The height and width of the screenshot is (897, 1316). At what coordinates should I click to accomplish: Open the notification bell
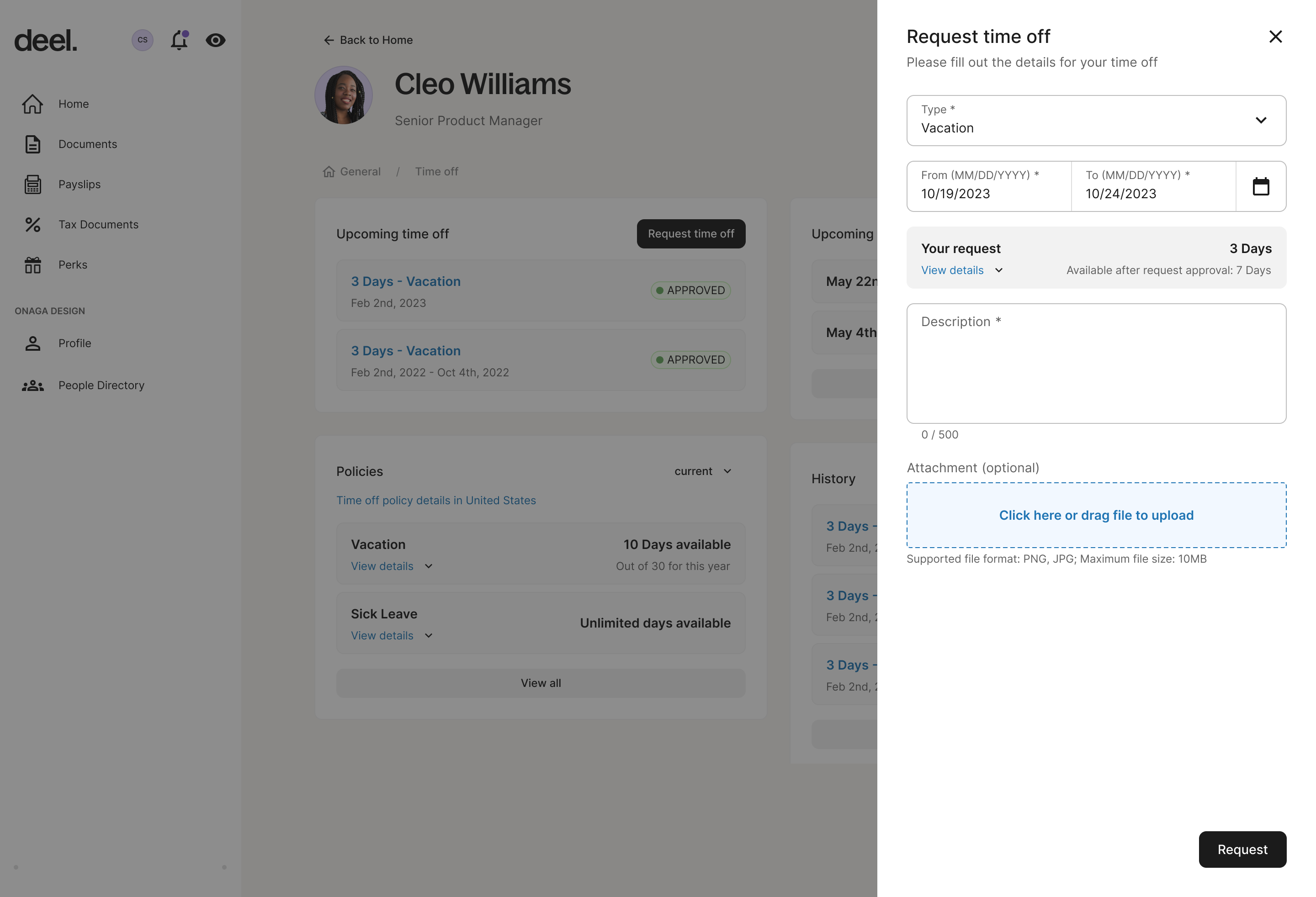[179, 40]
